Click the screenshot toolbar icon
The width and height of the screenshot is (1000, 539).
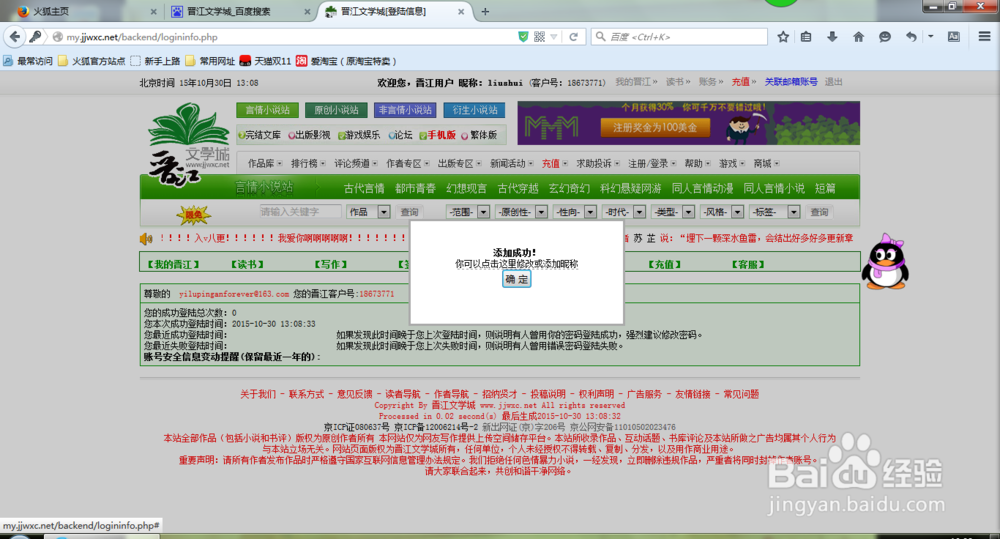point(953,37)
